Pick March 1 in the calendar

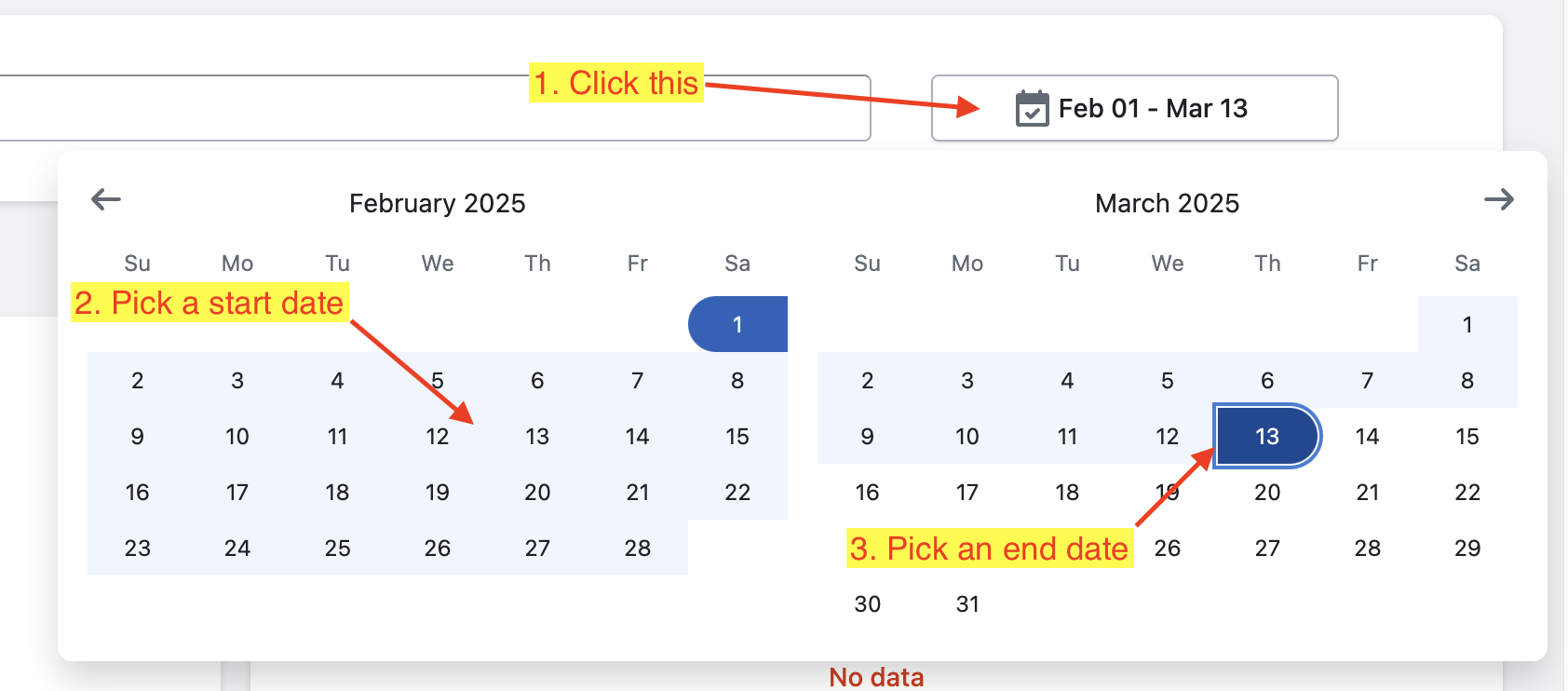1467,324
